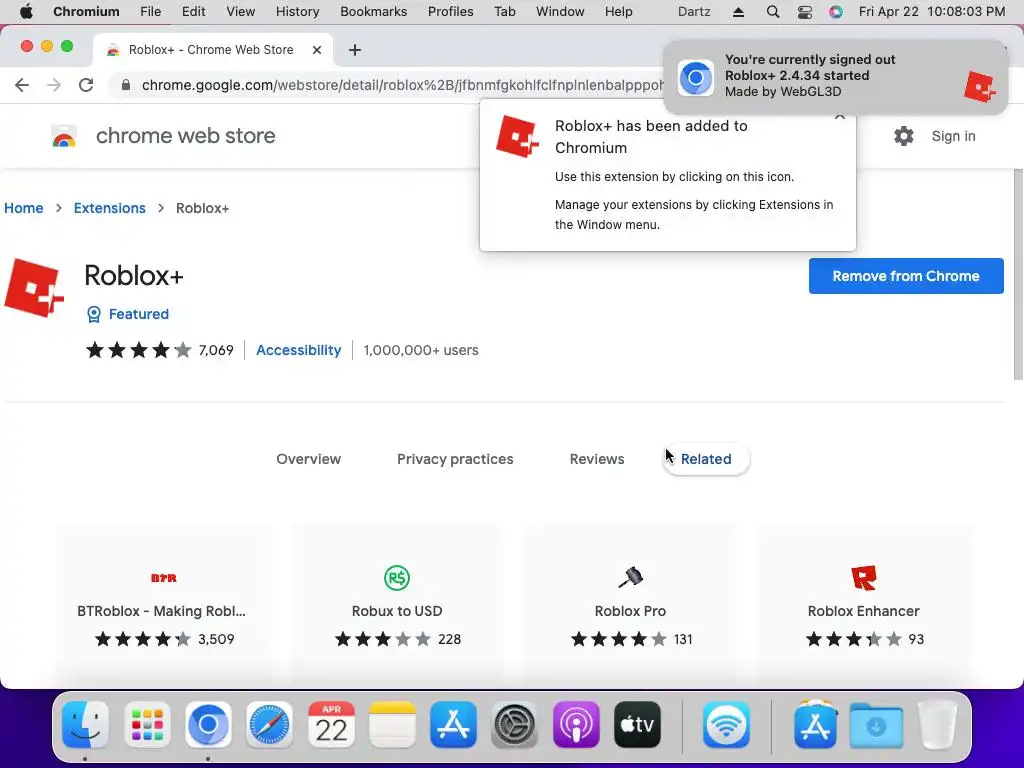Click the Roblox+ icon in added popup
1024x768 pixels.
pyautogui.click(x=517, y=136)
